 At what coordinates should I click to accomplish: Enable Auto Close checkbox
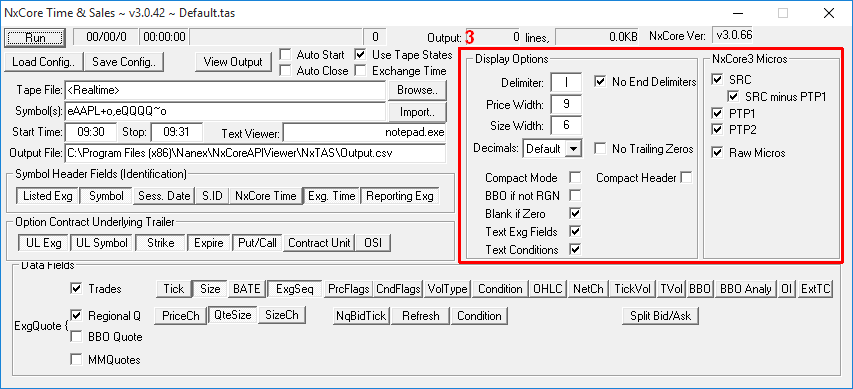pyautogui.click(x=285, y=71)
